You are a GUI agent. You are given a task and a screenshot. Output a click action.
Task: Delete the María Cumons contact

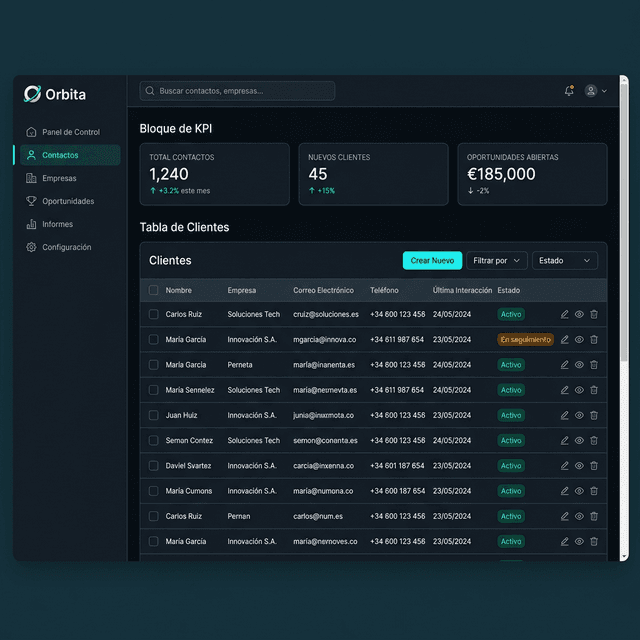pyautogui.click(x=594, y=491)
